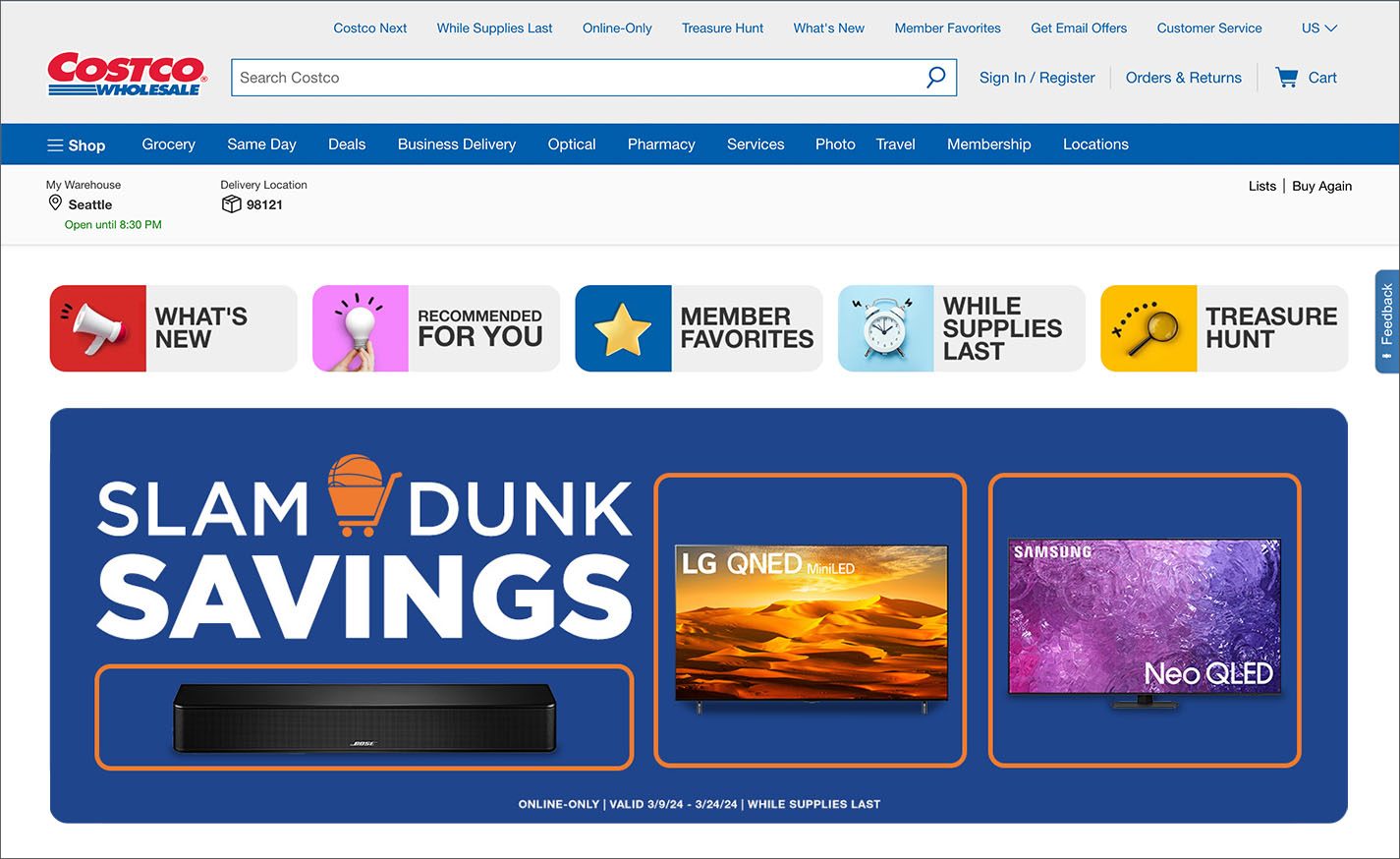Click the delivery location box icon
The height and width of the screenshot is (859, 1400).
[231, 204]
